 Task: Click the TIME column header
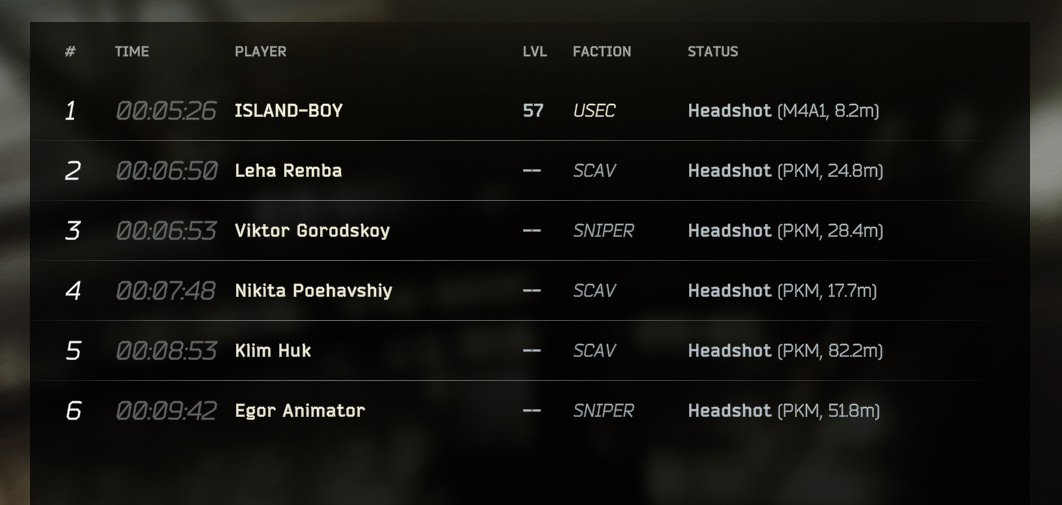click(x=132, y=52)
